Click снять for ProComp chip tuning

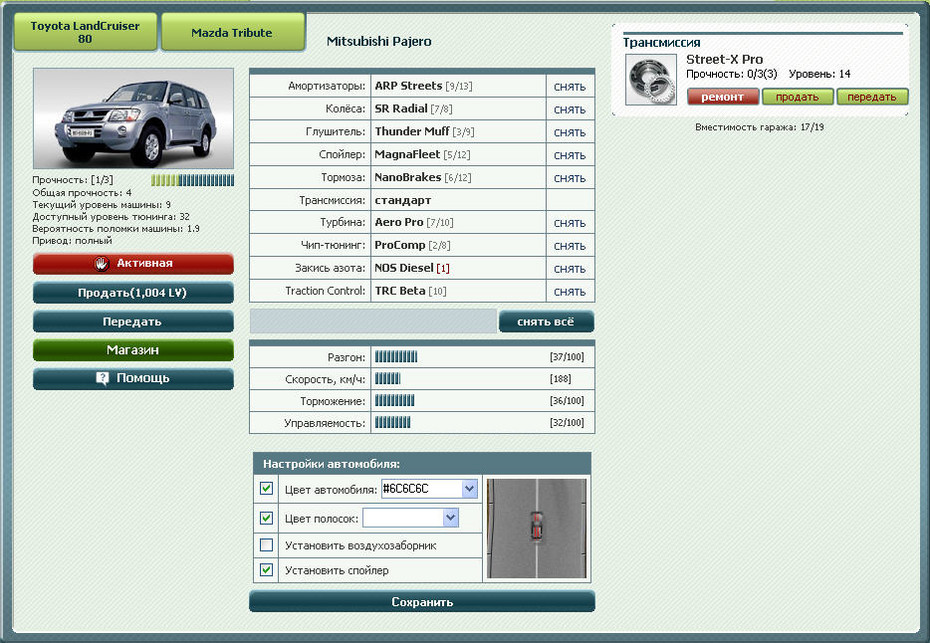(569, 246)
